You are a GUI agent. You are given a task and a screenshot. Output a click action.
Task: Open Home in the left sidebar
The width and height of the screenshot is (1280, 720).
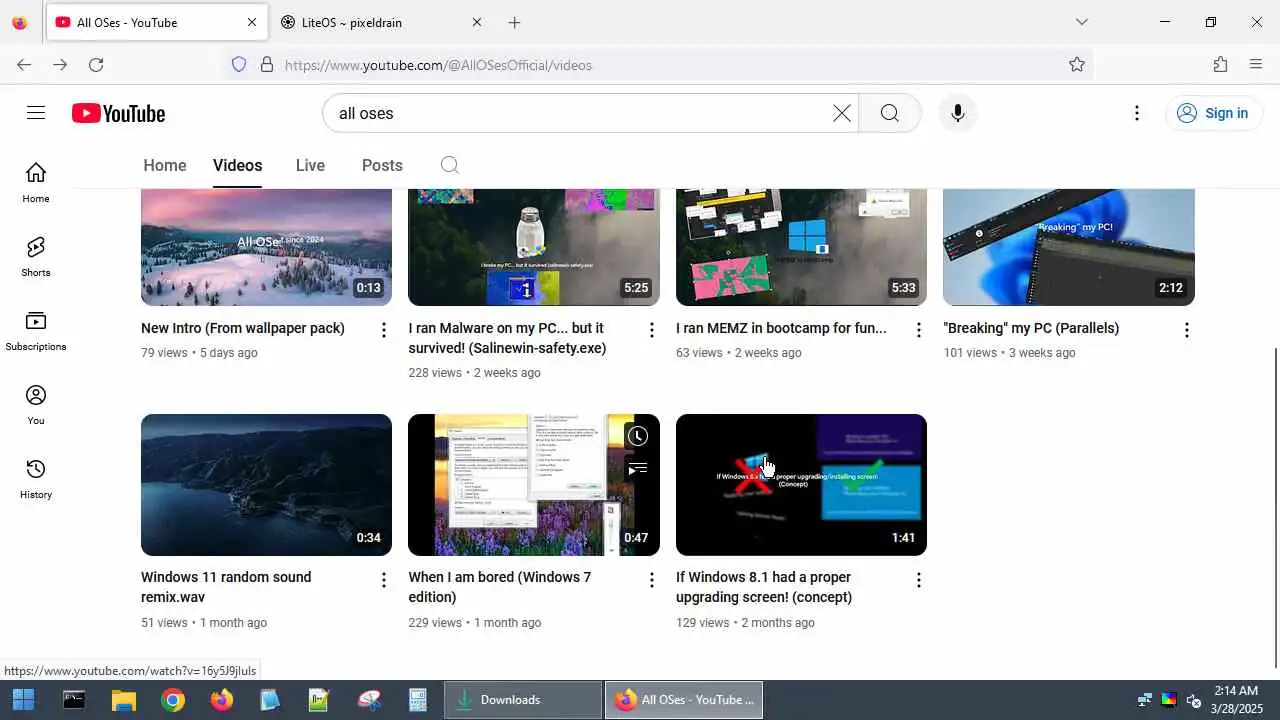[36, 182]
